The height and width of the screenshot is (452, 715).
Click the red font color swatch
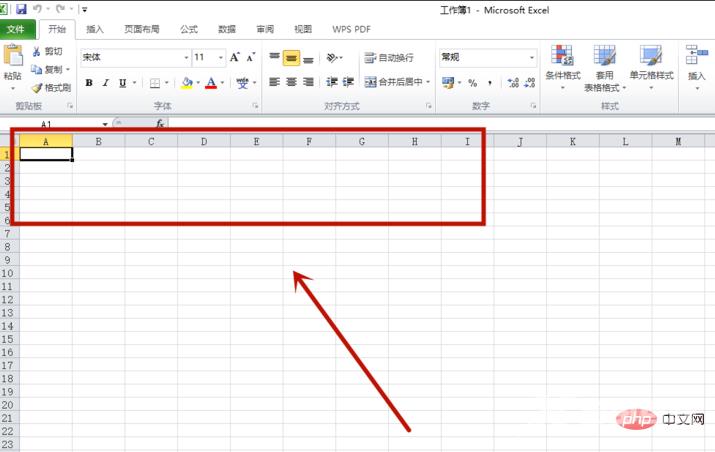[210, 83]
